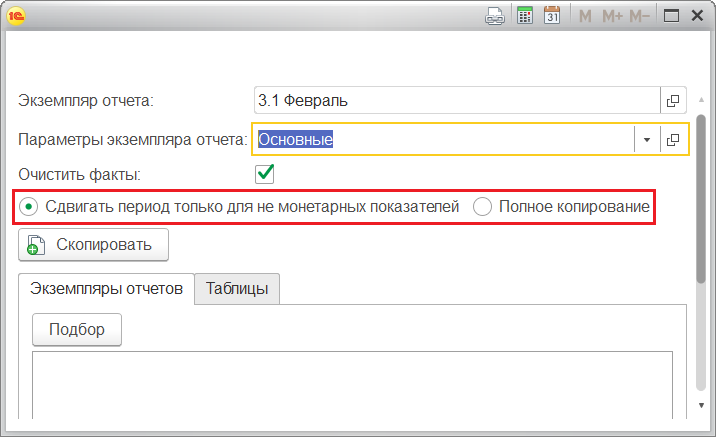Click the vertical scrollbar thumb

[701, 199]
